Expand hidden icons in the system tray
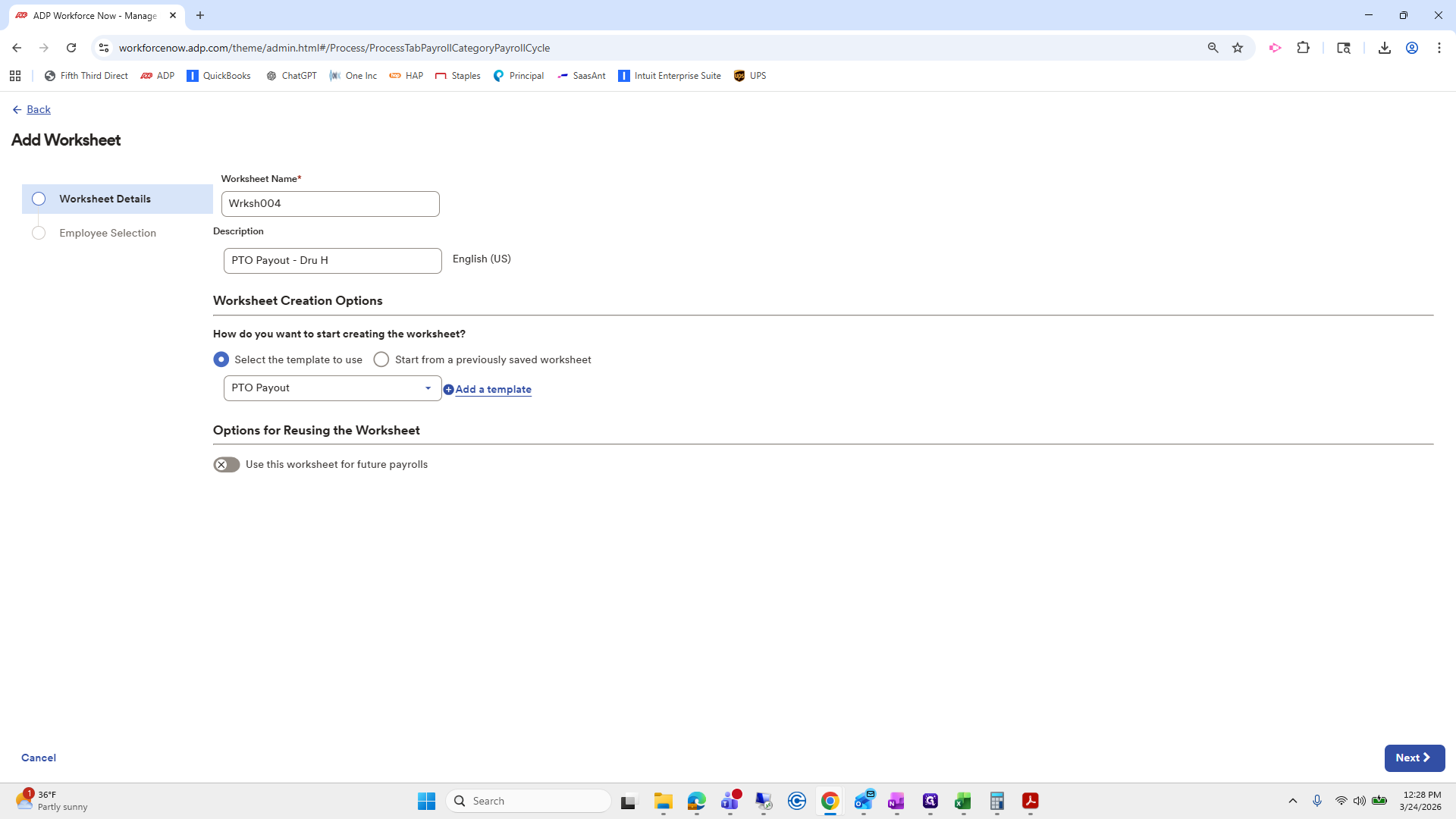 1293,800
